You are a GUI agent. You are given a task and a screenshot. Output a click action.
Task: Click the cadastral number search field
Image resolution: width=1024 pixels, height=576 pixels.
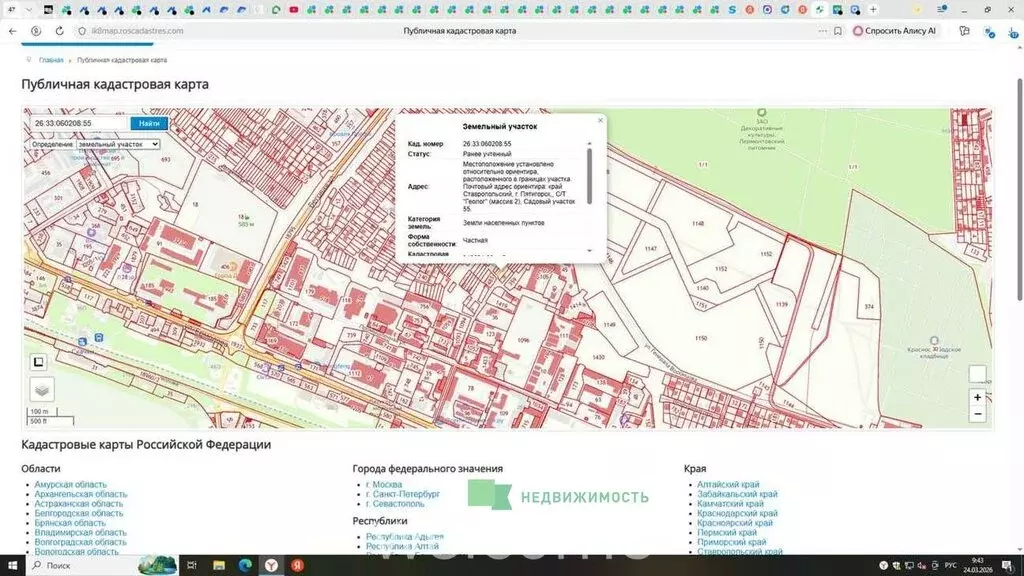[80, 123]
